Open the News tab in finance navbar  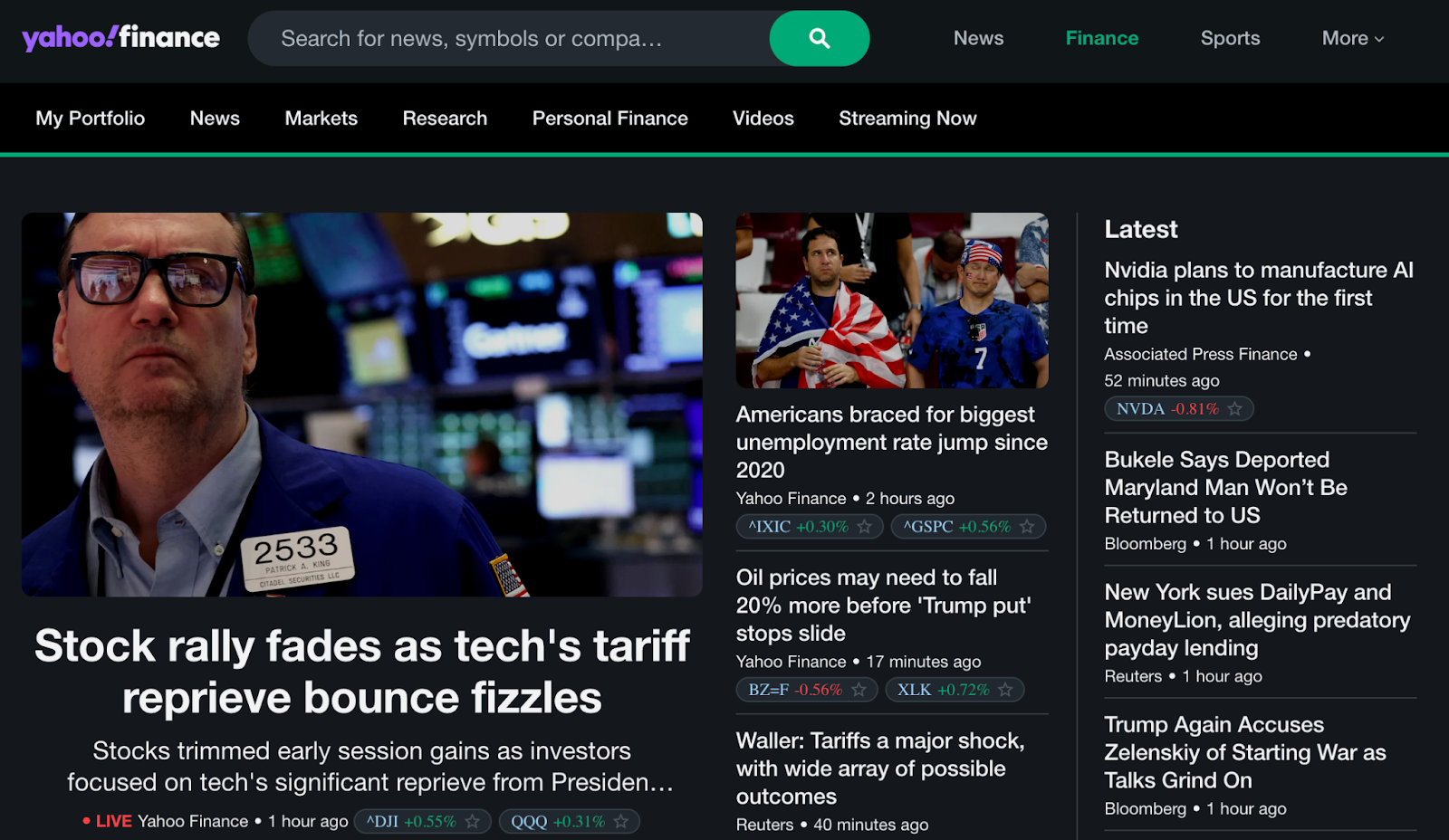tap(215, 119)
